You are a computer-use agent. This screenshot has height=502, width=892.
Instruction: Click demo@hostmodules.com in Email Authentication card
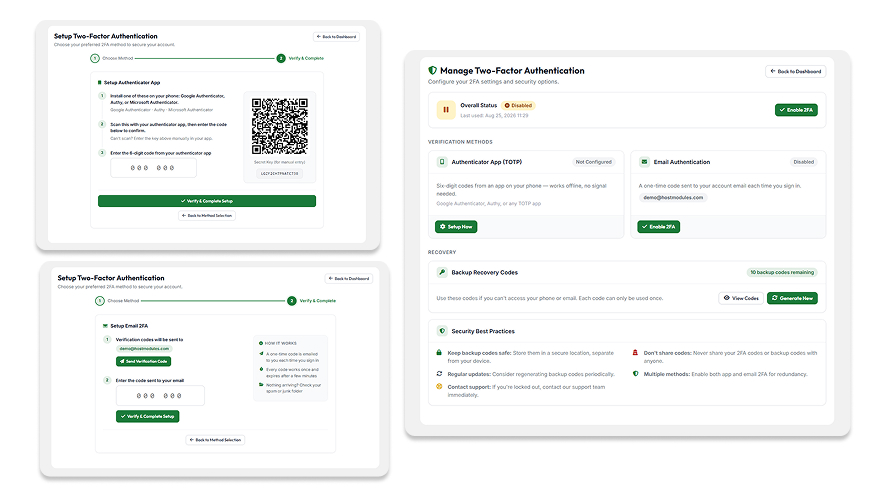coord(673,197)
